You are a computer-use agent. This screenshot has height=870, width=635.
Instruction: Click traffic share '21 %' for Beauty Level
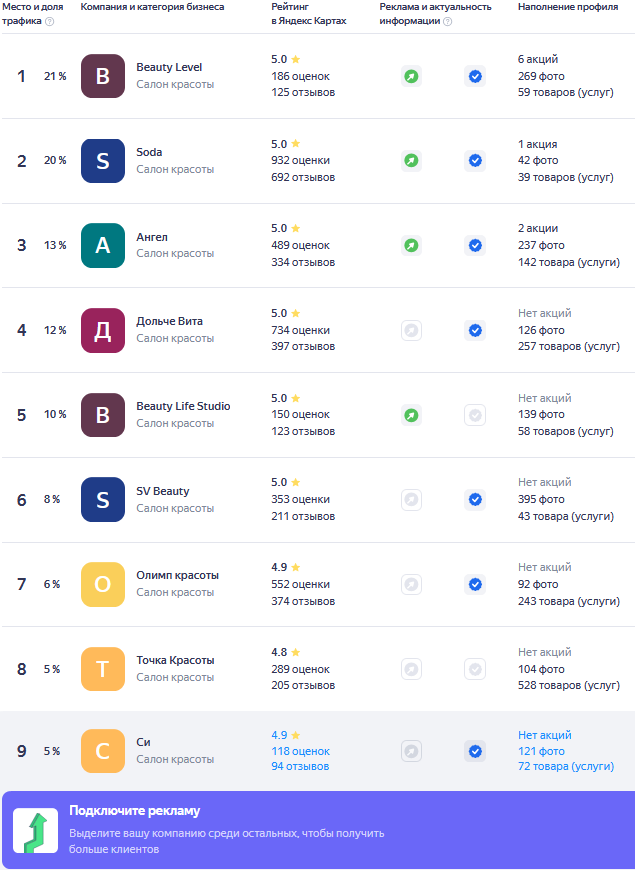(x=55, y=76)
